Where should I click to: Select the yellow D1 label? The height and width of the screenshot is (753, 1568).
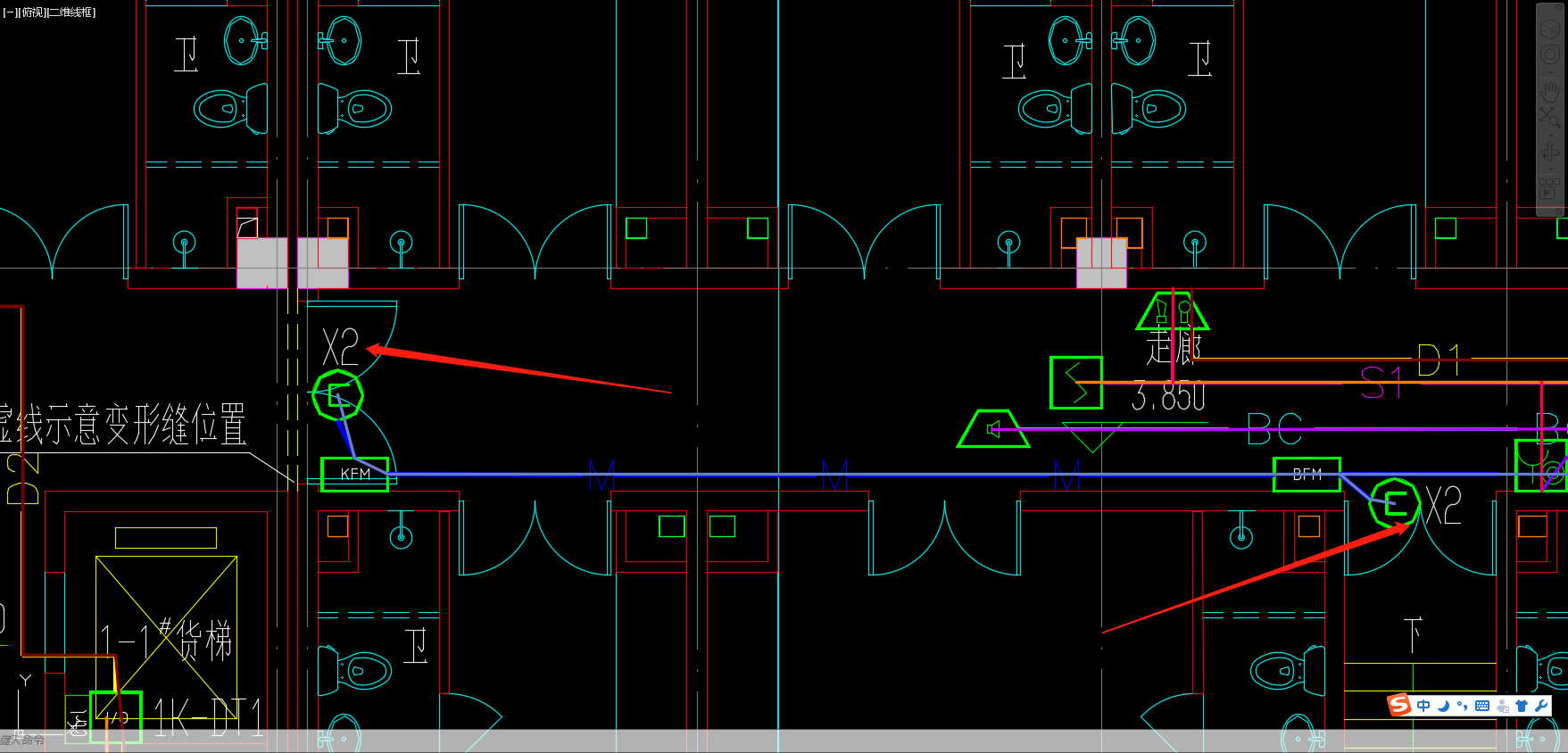(1439, 360)
